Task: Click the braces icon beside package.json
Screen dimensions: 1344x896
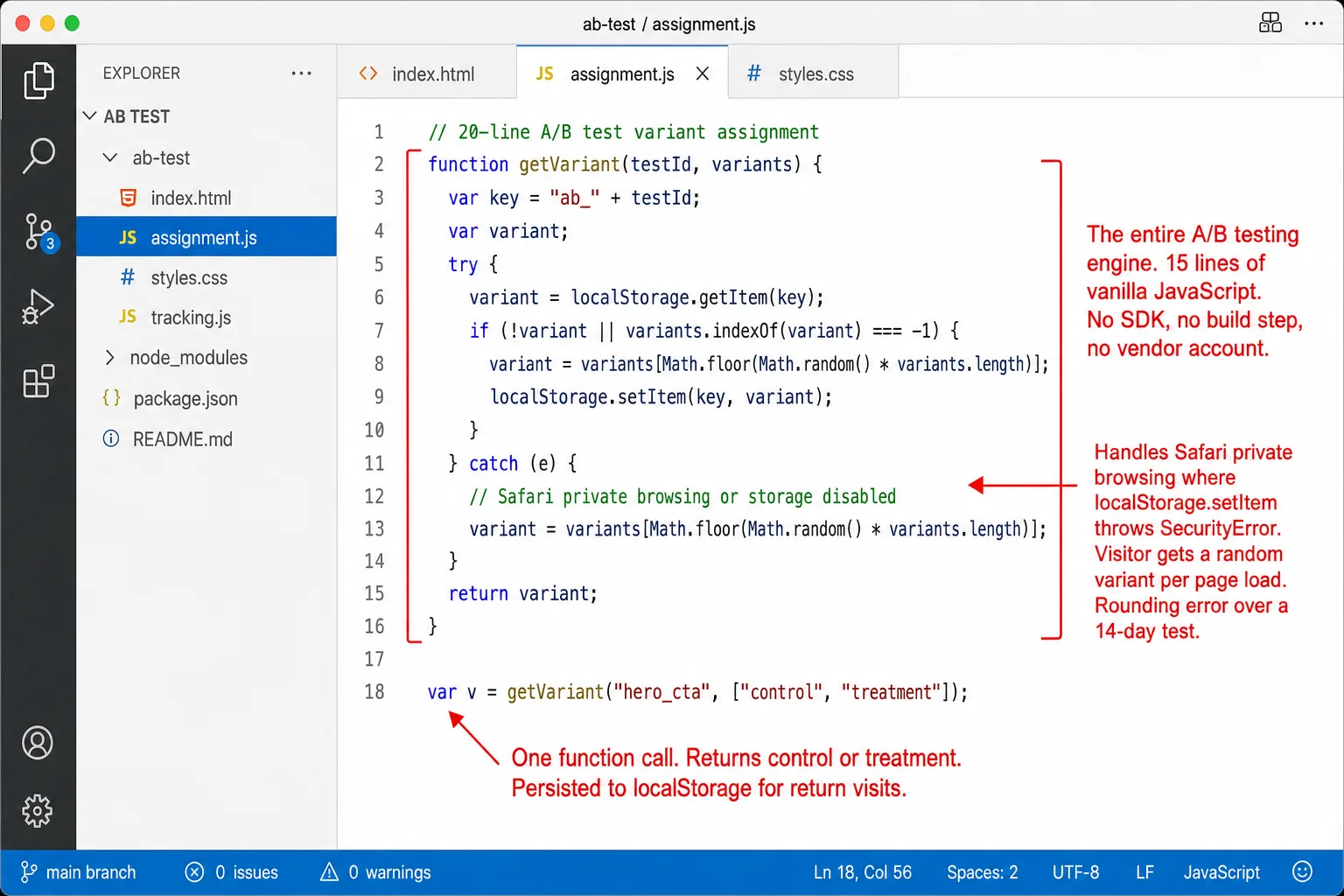Action: click(111, 398)
